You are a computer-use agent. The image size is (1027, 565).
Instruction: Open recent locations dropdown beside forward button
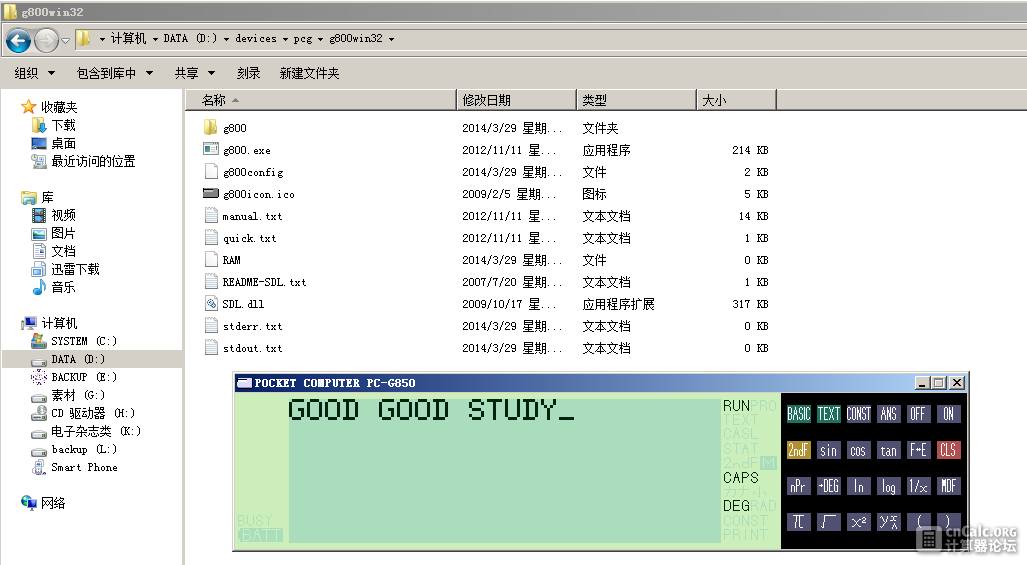pos(65,41)
